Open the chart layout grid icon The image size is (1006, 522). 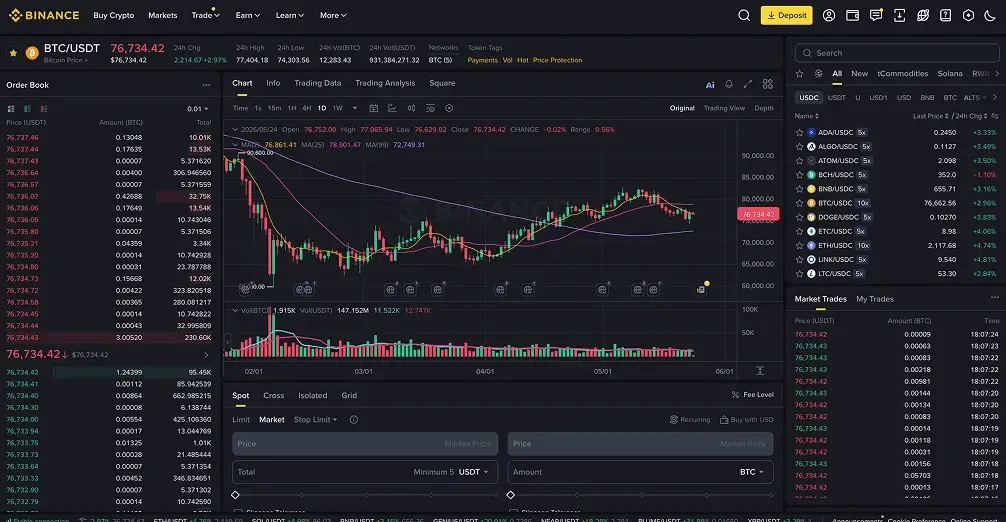(767, 84)
